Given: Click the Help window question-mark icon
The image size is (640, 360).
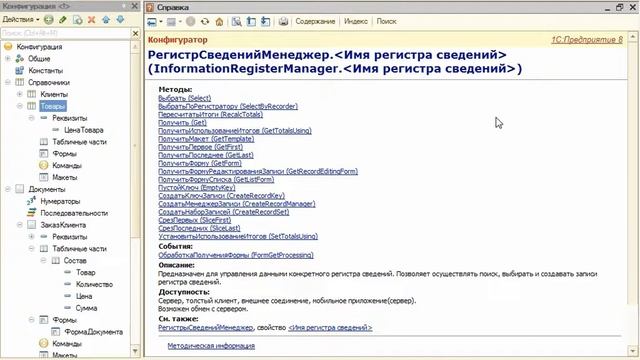Looking at the screenshot, I should (150, 7).
